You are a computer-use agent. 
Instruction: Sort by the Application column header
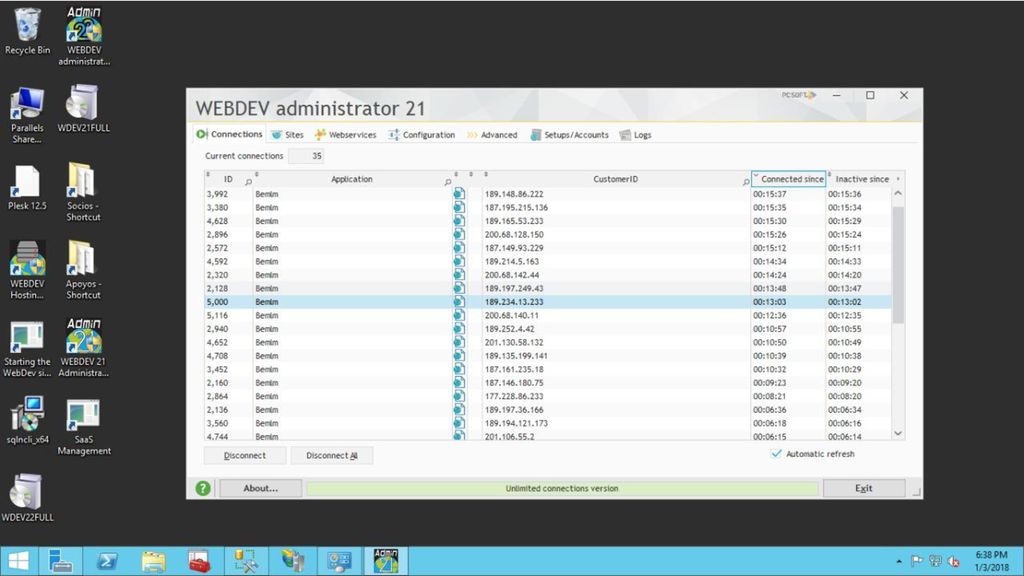pos(351,179)
